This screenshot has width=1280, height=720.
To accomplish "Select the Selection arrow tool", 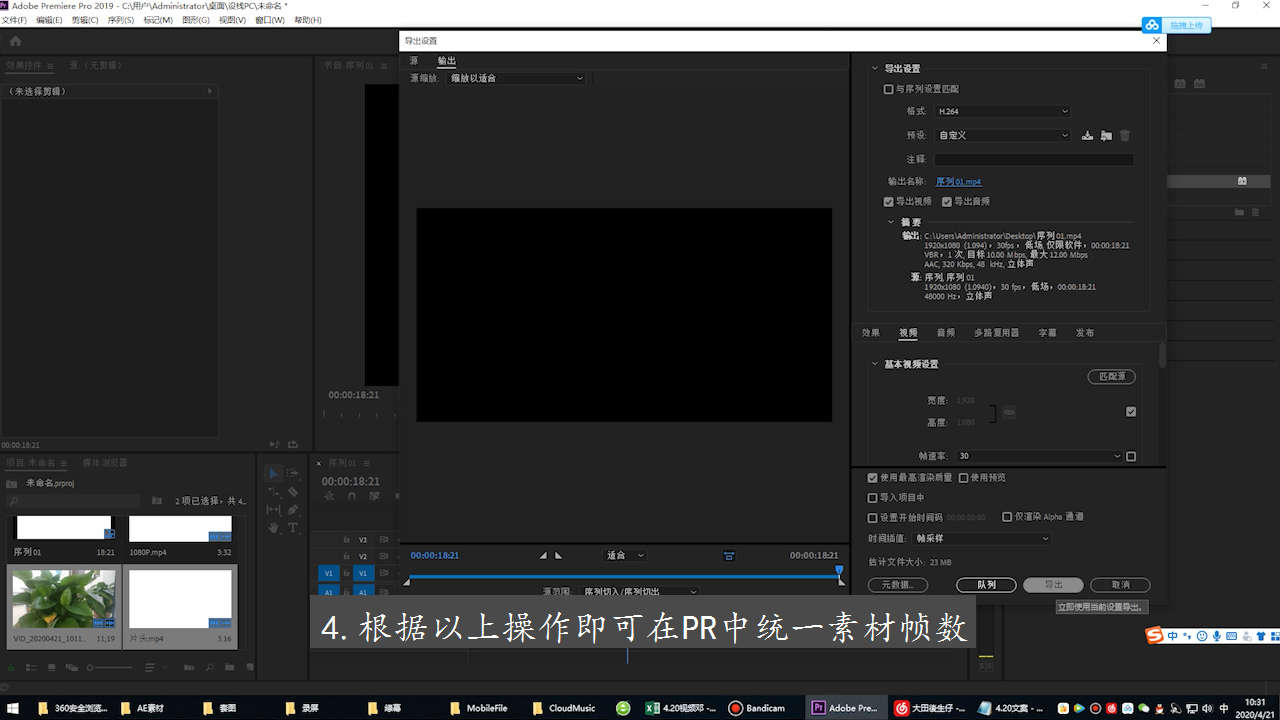I will [274, 473].
